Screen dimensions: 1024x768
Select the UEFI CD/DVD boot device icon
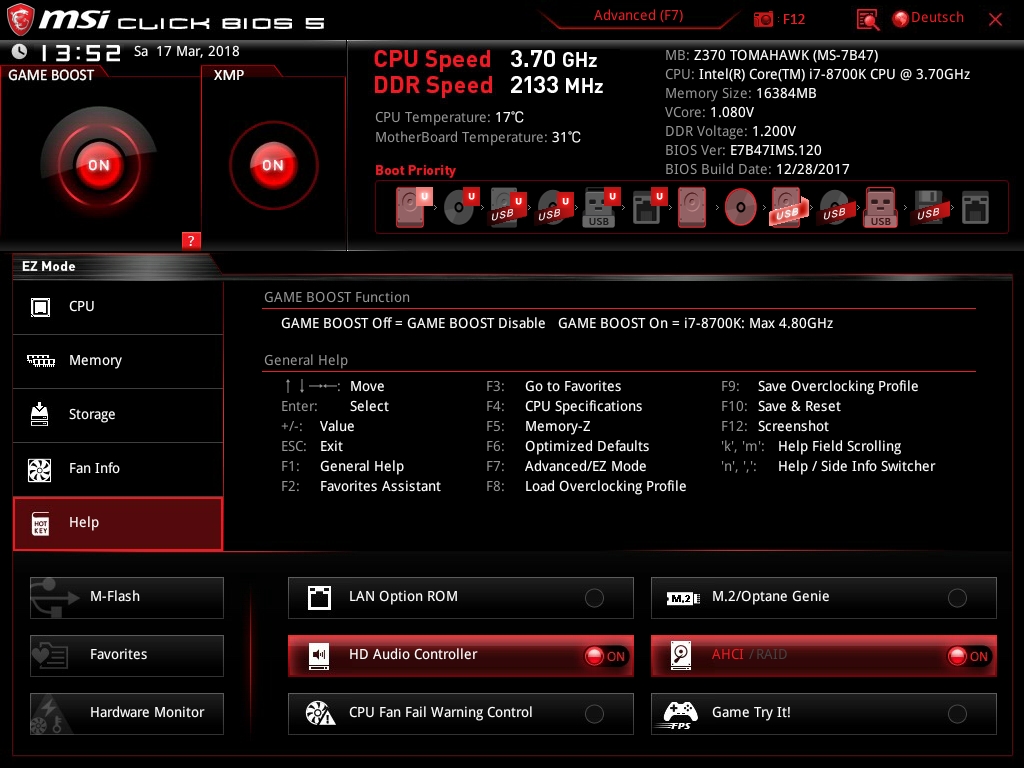[x=461, y=207]
